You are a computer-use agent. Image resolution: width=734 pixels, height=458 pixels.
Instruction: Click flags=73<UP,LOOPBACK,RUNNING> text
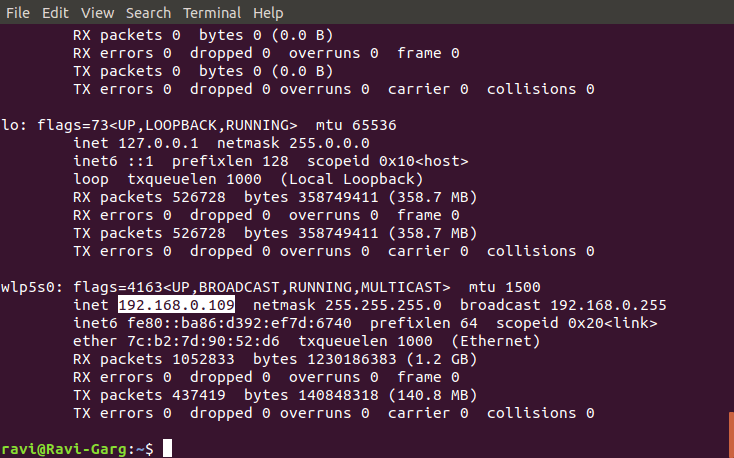pos(167,125)
